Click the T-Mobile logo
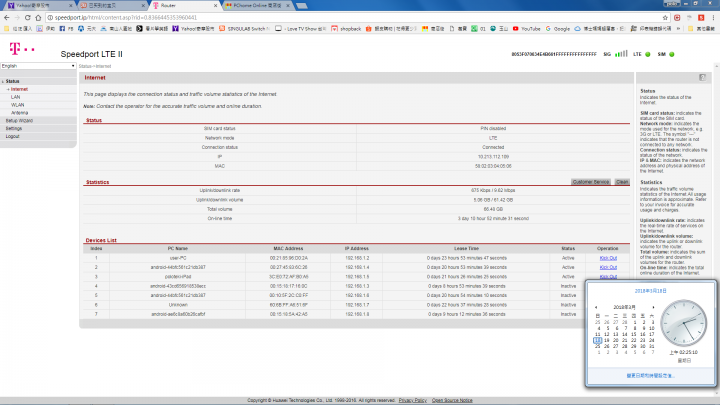The image size is (720, 405). [x=22, y=48]
